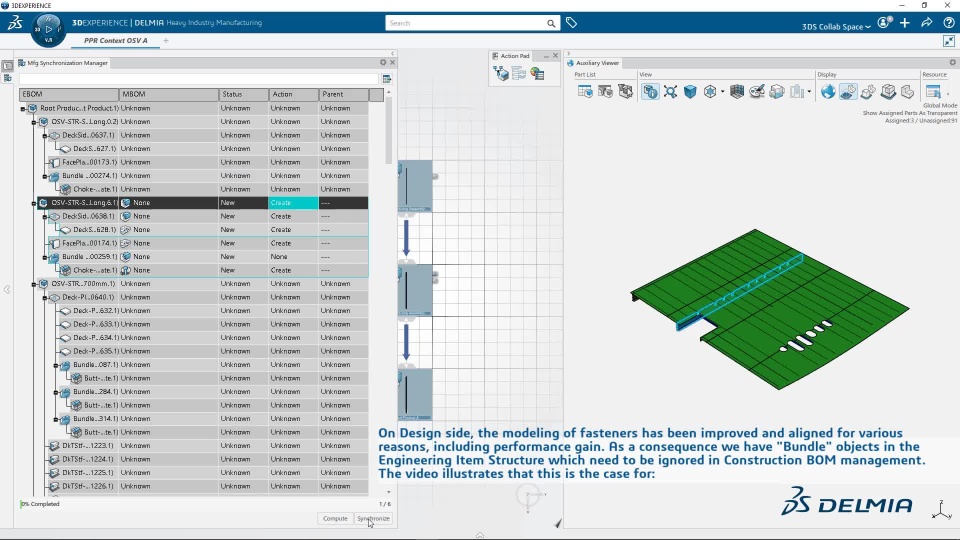960x540 pixels.
Task: Switch to the Mfg Synchronization Manager tab
Action: click(x=63, y=62)
